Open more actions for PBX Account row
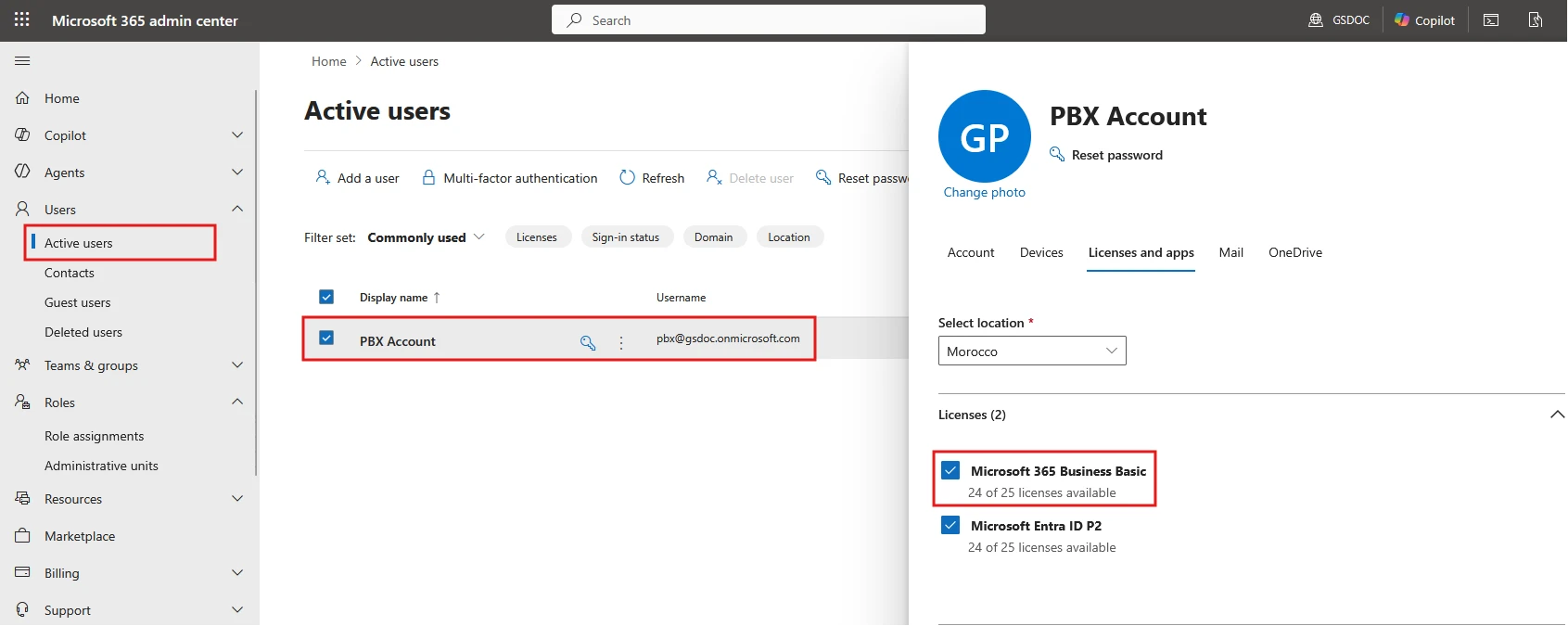1568x626 pixels. pos(621,342)
